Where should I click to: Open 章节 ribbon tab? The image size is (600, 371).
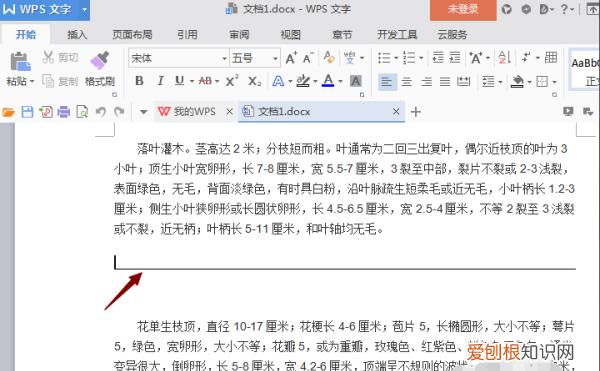pyautogui.click(x=342, y=35)
